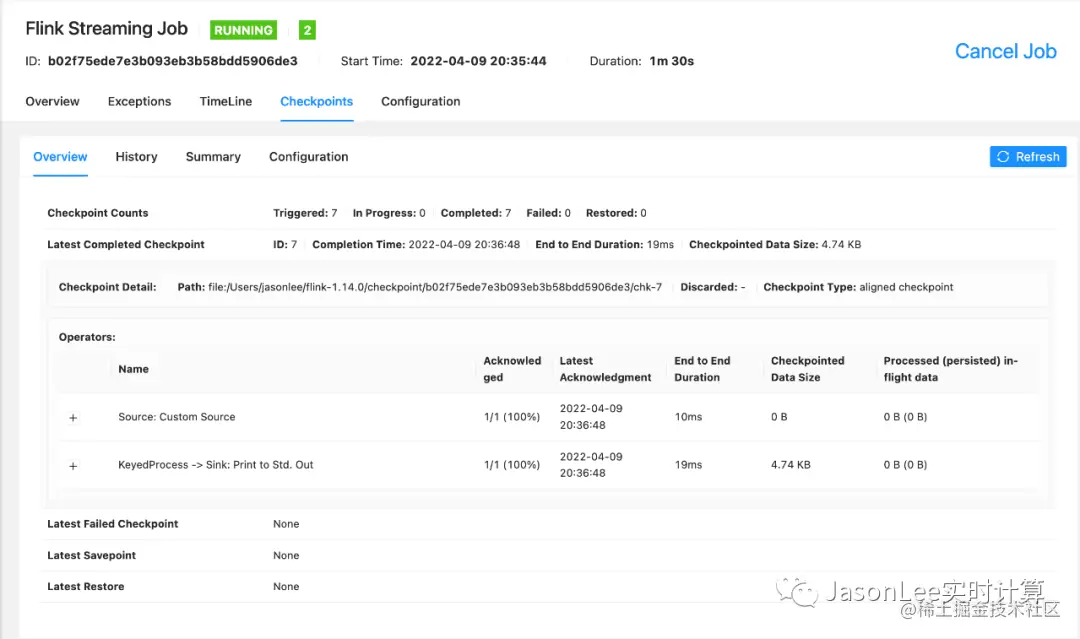Click the 4.74 KB cell in KeyedProcess row
Screen dimensions: 1080x639
[x=791, y=465]
